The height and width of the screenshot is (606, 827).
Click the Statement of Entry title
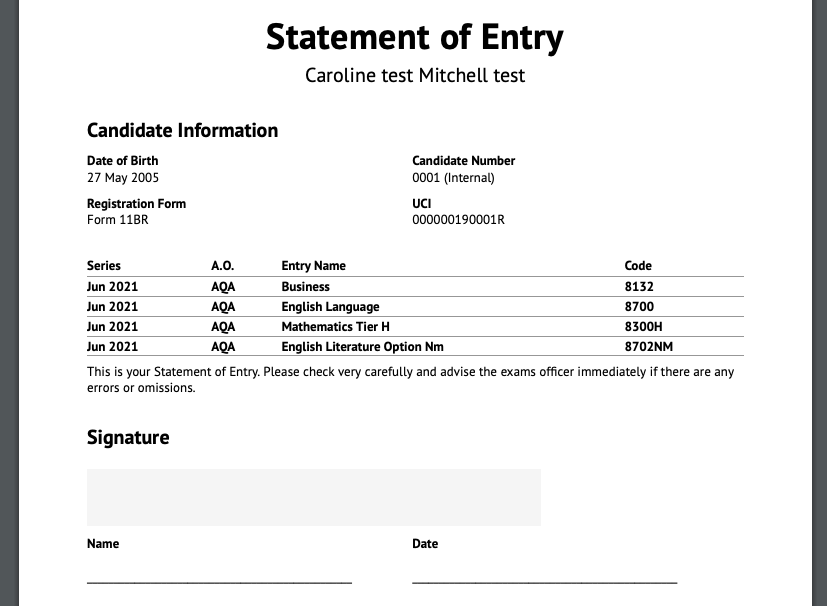(414, 37)
